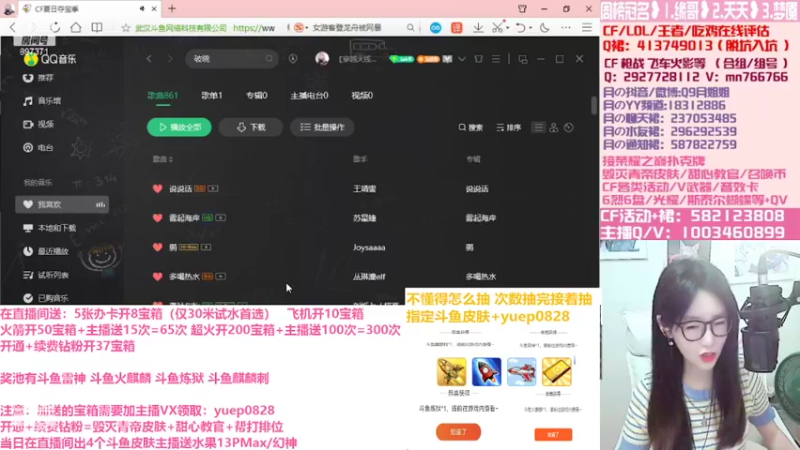The height and width of the screenshot is (450, 800).
Task: Mute the CF tab speaker icon
Action: click(142, 9)
